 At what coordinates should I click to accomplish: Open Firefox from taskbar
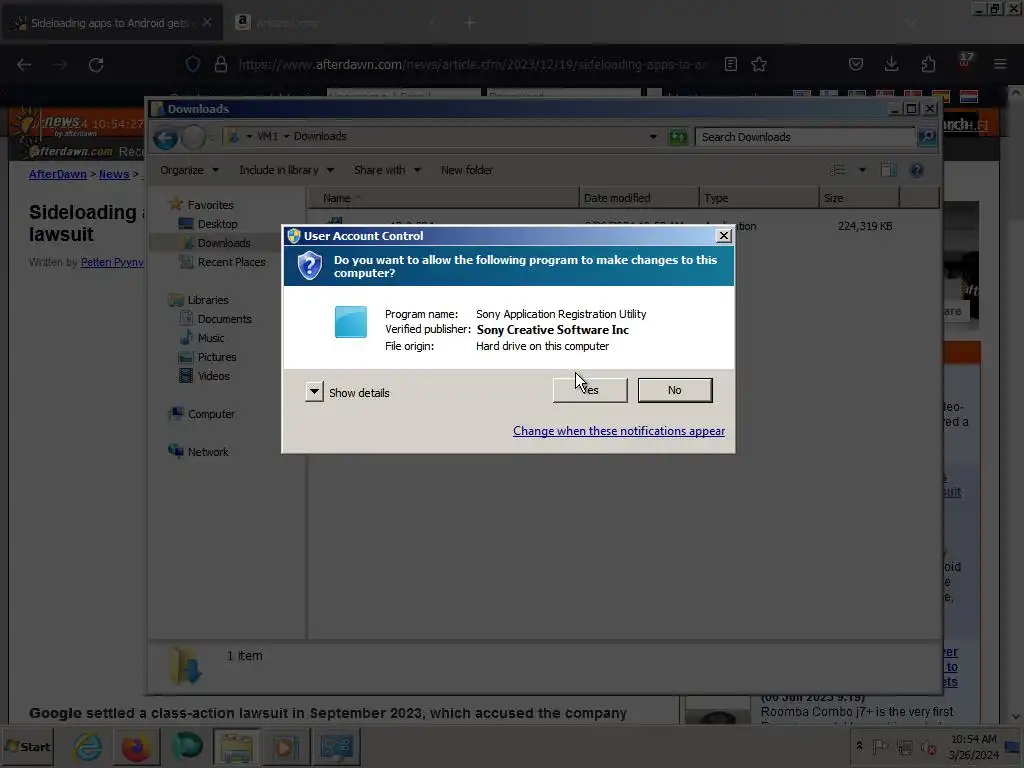(136, 746)
